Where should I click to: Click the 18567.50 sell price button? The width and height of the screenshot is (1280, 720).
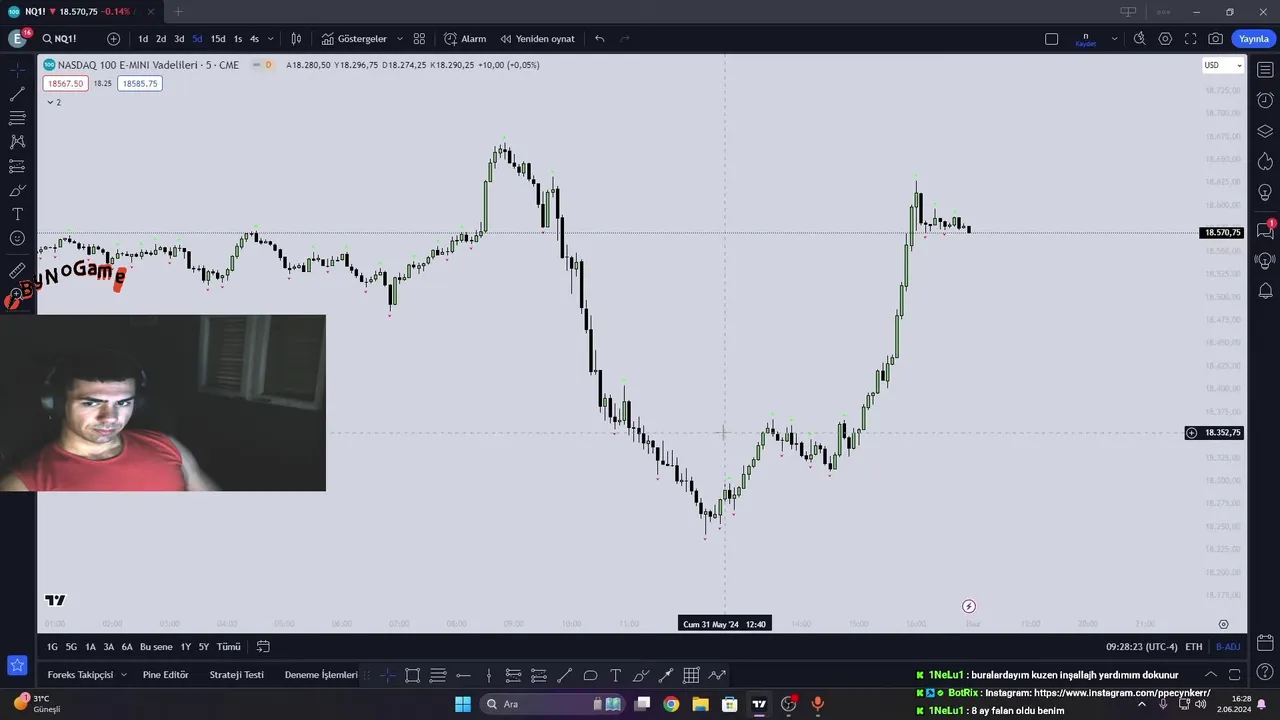click(x=65, y=83)
